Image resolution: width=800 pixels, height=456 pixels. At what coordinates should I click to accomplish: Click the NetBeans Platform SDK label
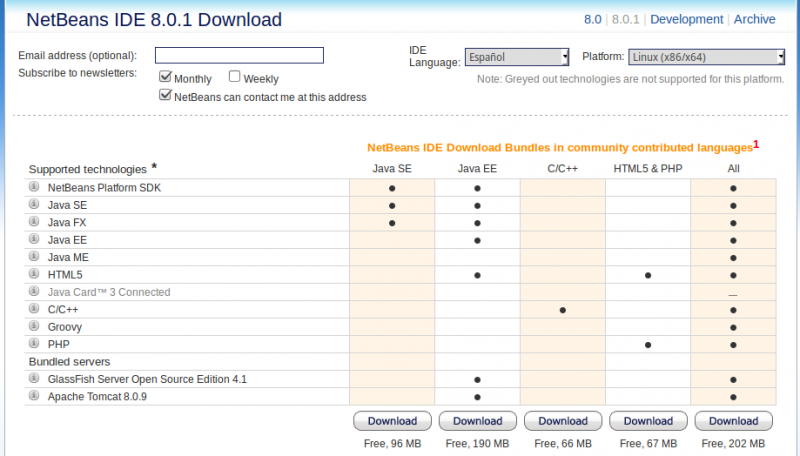point(104,188)
